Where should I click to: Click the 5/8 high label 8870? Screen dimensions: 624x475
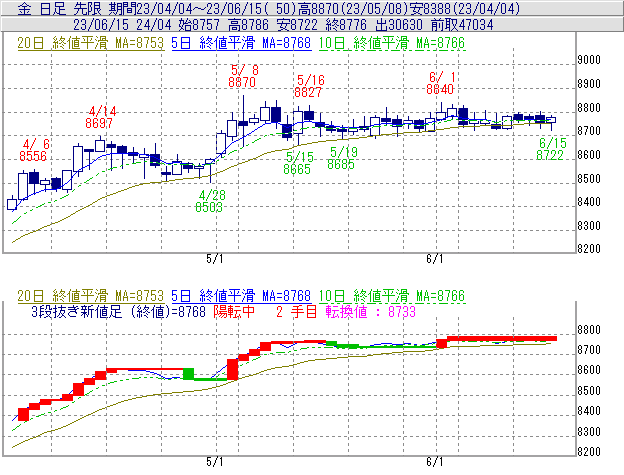click(242, 84)
